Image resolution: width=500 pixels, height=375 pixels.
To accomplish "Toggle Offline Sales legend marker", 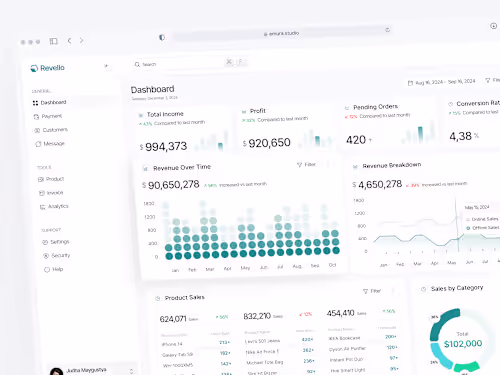I will pyautogui.click(x=468, y=228).
